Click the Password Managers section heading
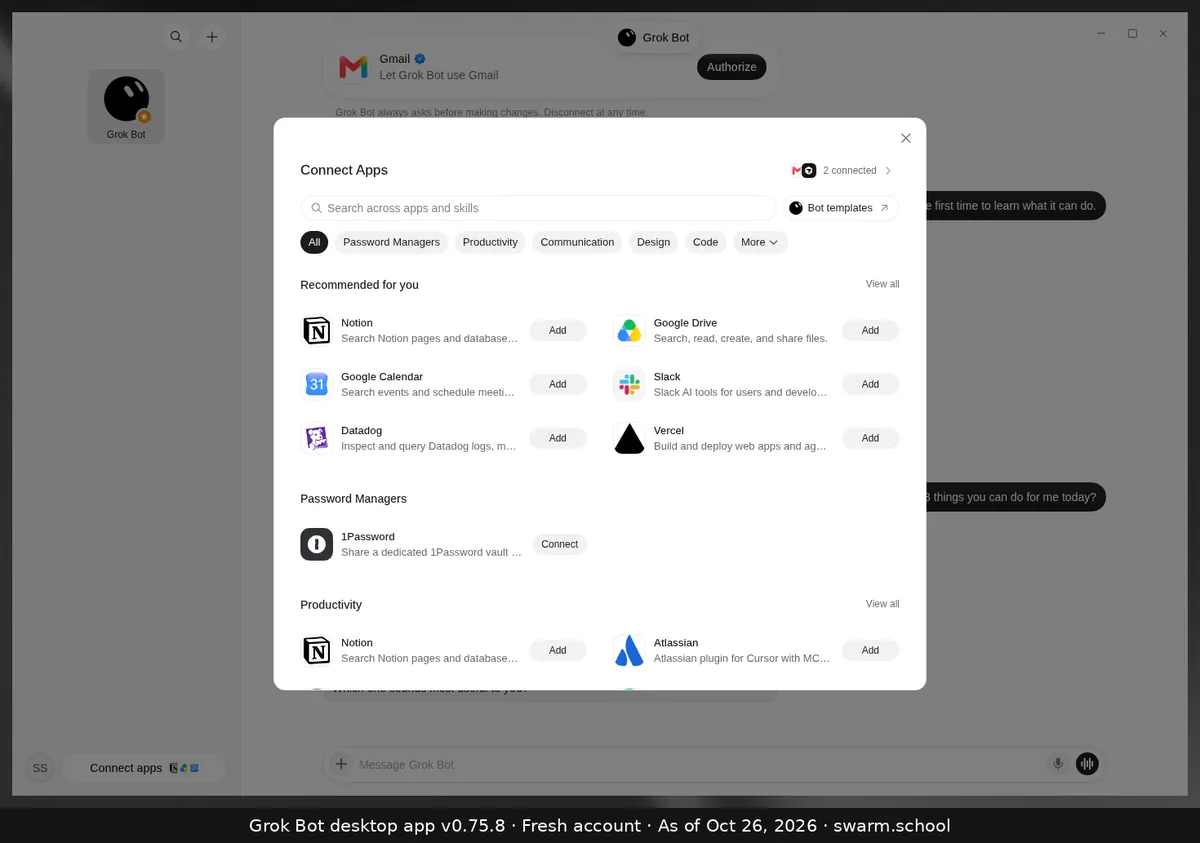 tap(353, 499)
